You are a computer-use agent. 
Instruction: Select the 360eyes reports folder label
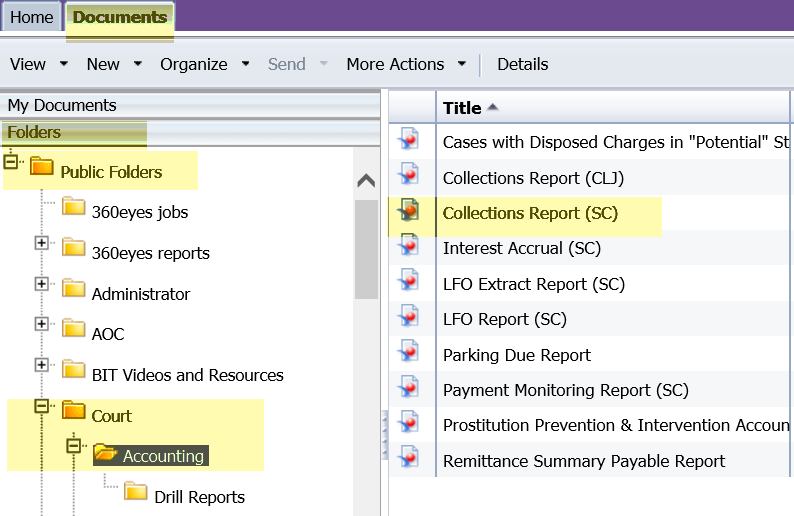pyautogui.click(x=150, y=253)
